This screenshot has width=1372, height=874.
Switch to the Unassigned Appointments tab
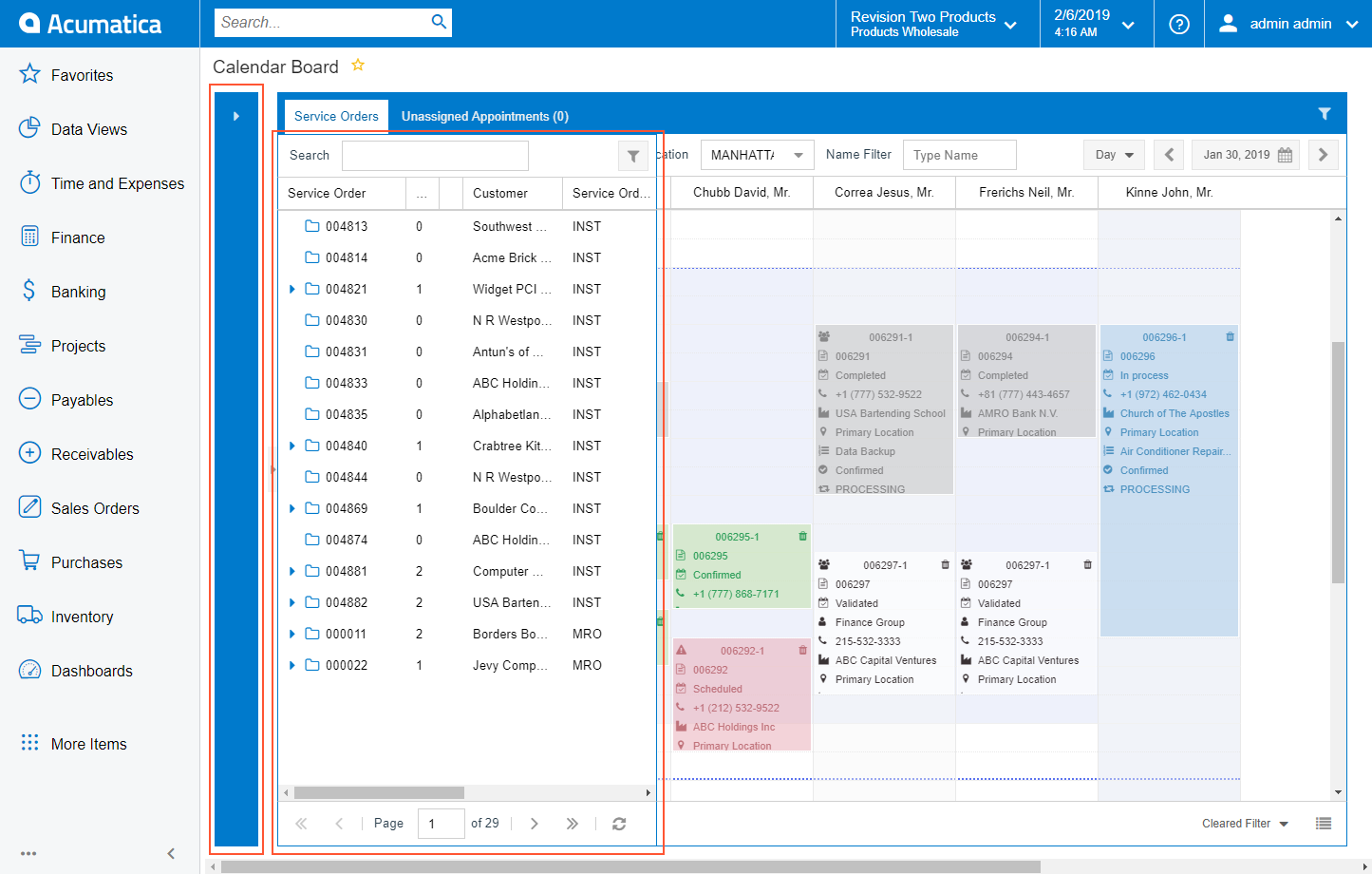pyautogui.click(x=484, y=116)
